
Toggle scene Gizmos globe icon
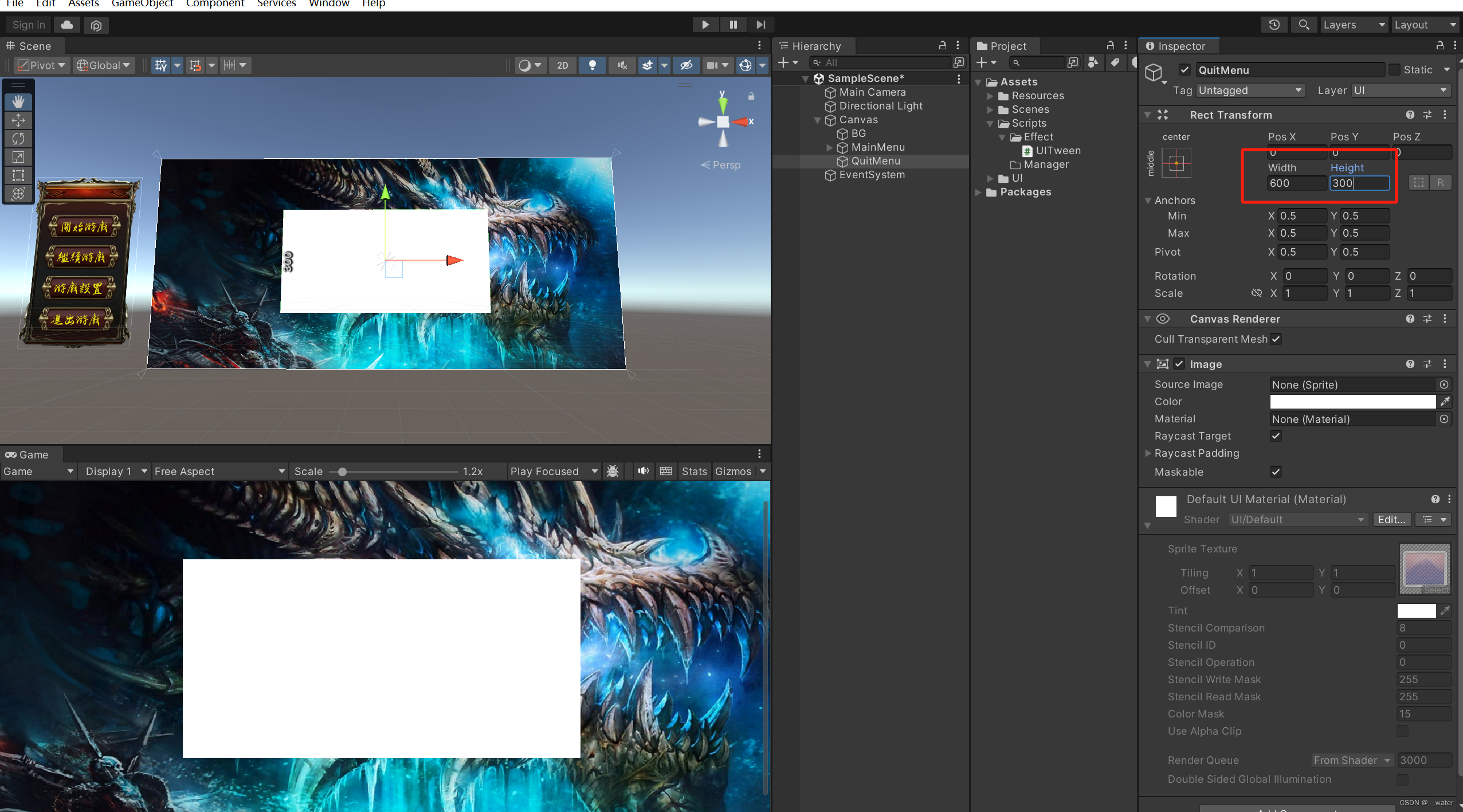(x=745, y=65)
